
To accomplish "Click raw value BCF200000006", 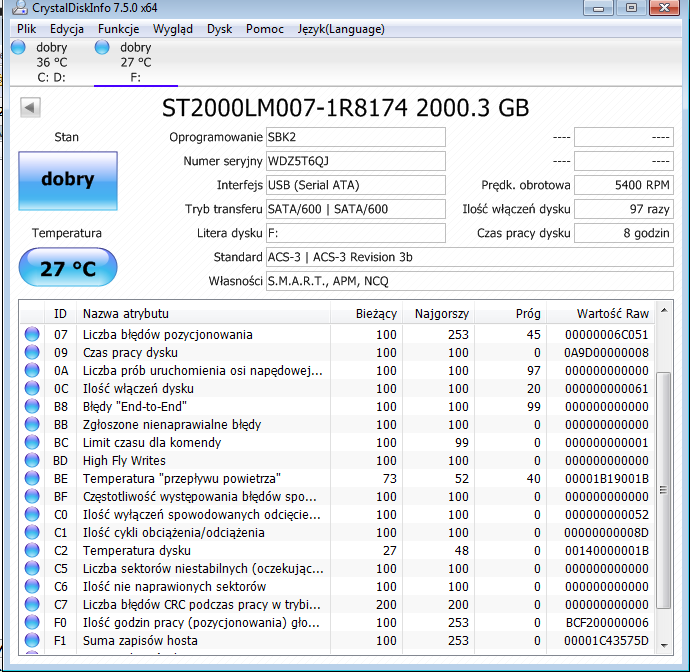I will 607,623.
